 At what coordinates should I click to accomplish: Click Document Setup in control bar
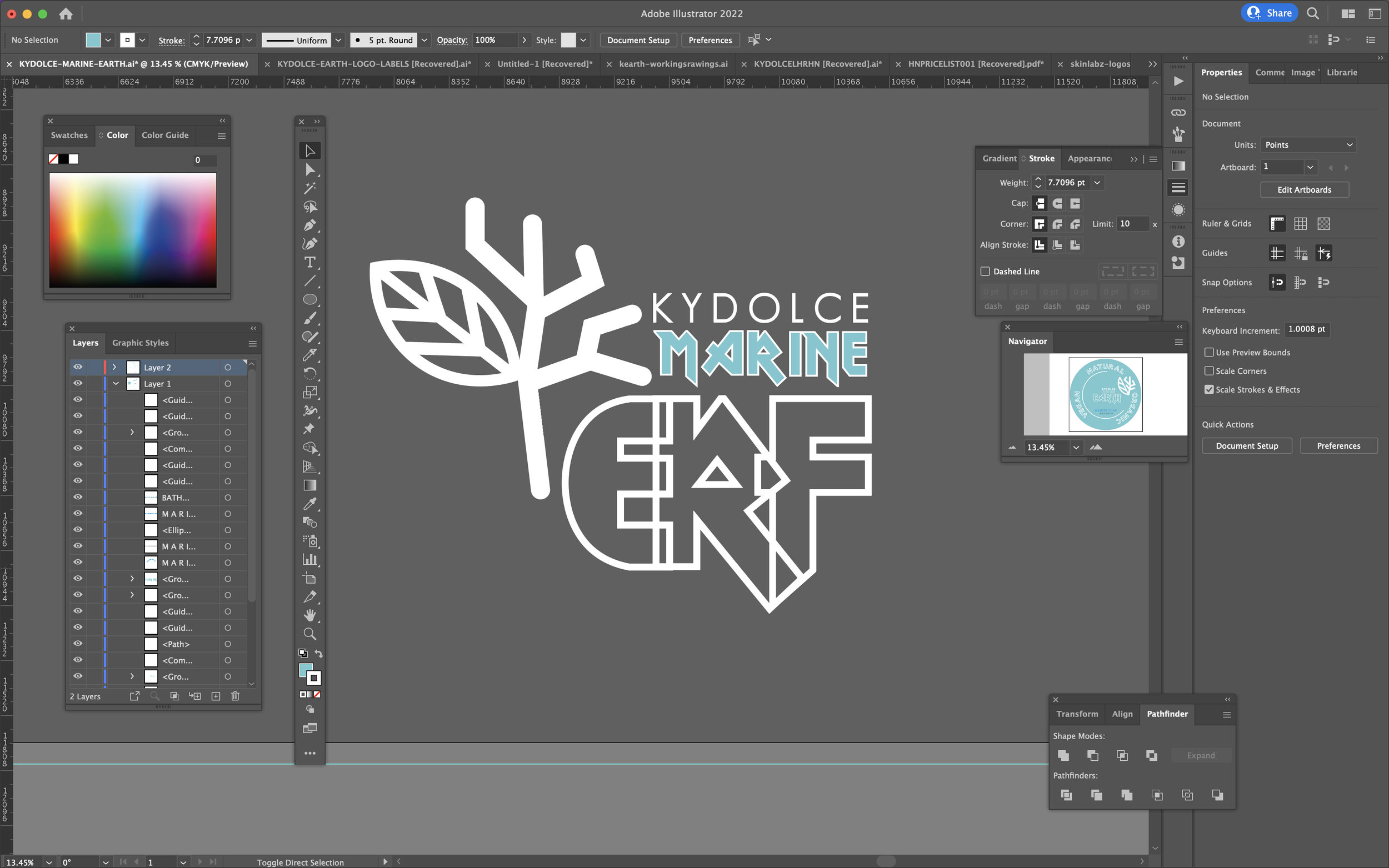[638, 40]
